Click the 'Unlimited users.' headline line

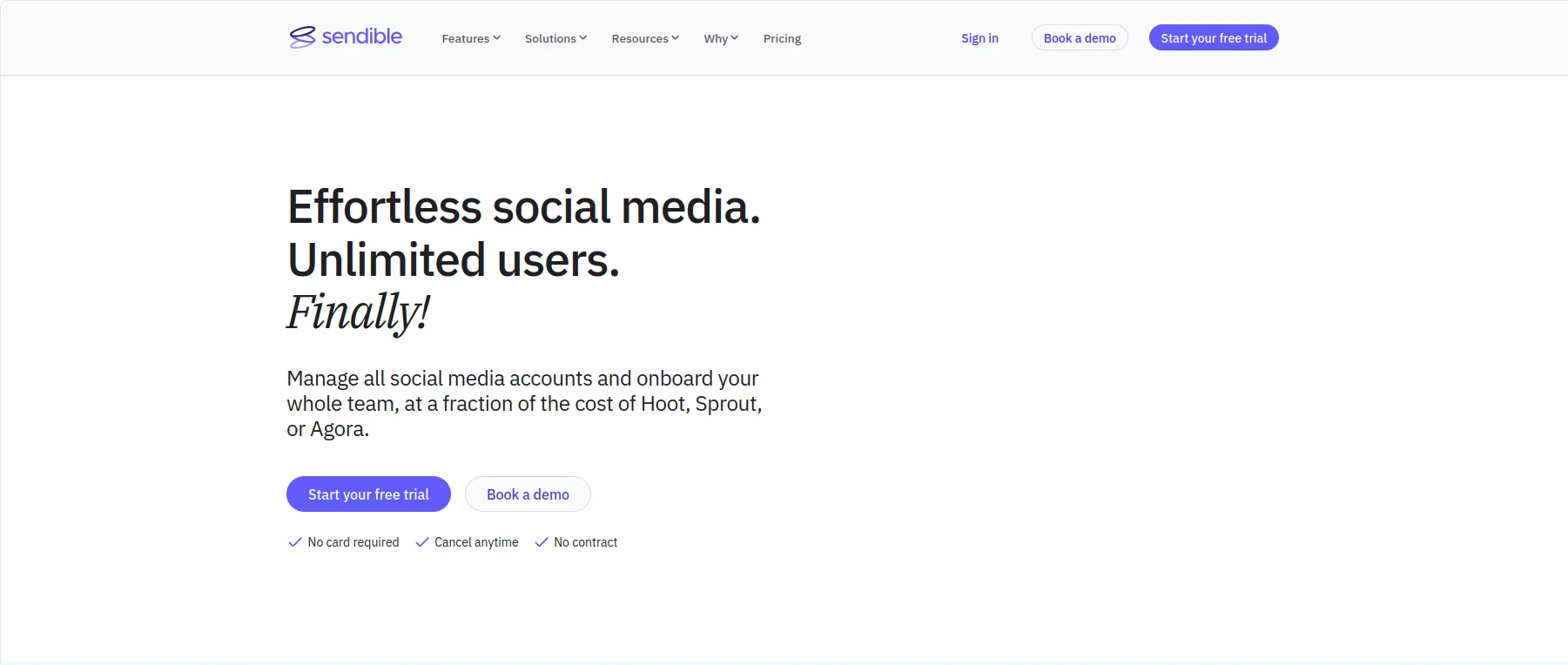point(454,259)
